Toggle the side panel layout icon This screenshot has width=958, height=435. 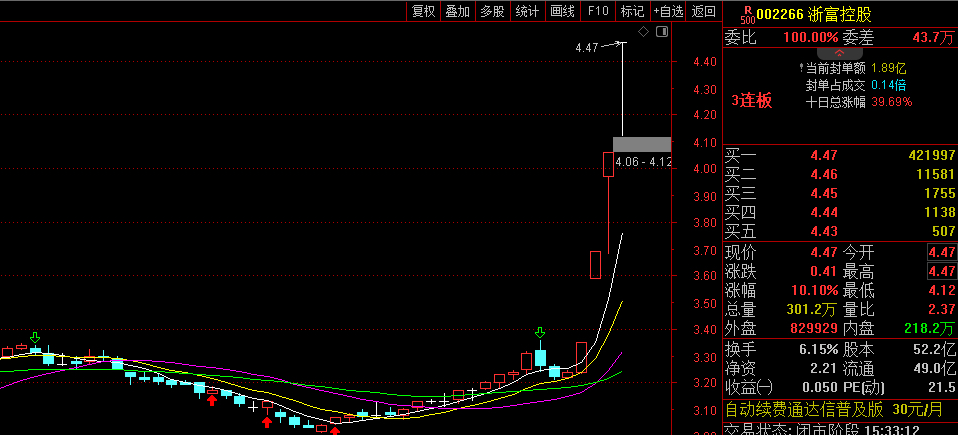tap(662, 32)
